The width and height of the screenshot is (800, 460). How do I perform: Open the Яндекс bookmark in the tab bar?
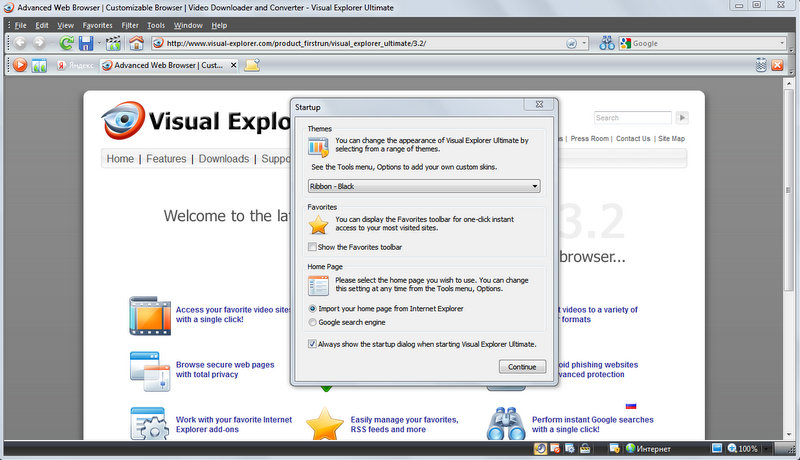[x=76, y=65]
